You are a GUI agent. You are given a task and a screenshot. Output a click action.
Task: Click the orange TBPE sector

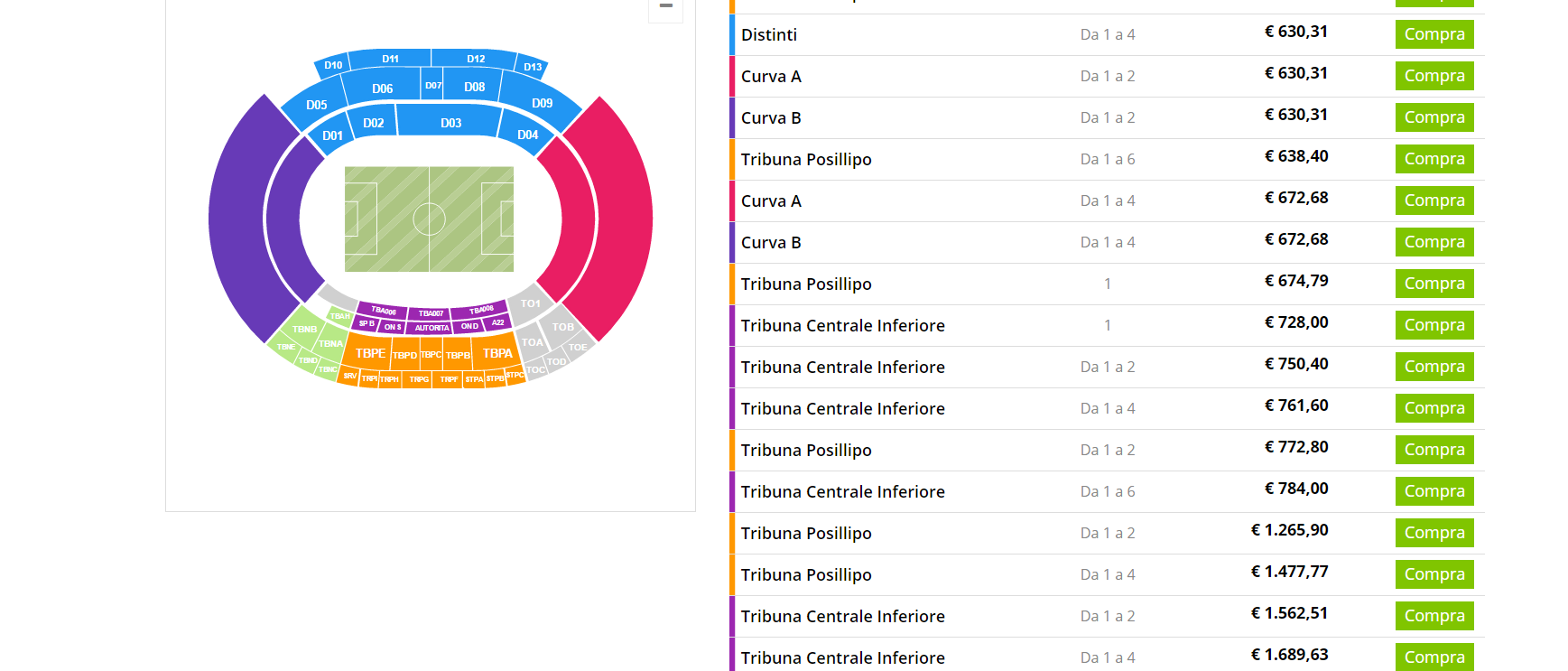coord(369,353)
